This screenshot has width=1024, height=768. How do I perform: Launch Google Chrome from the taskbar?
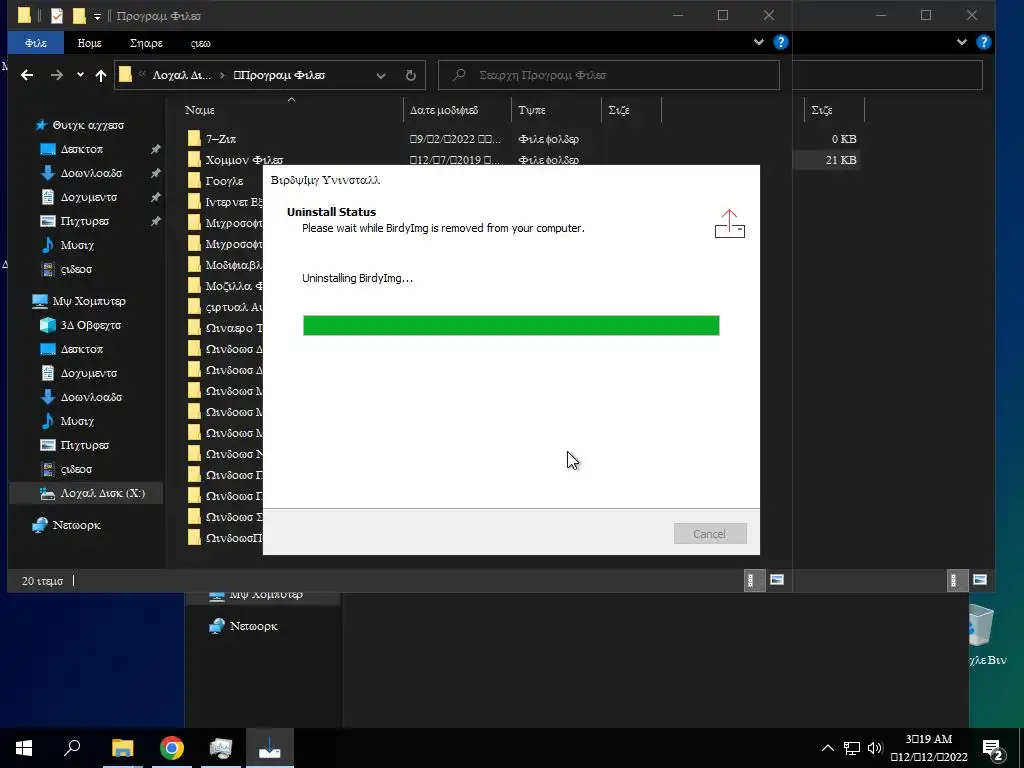click(x=171, y=748)
